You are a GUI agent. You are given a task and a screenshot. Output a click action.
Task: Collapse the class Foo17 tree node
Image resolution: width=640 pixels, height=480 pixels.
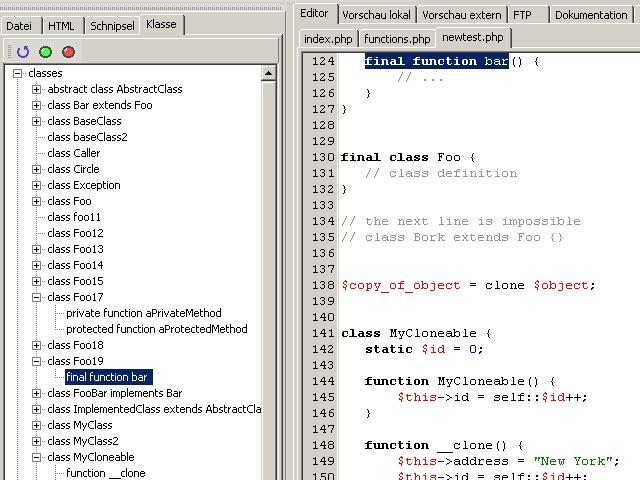[x=37, y=297]
